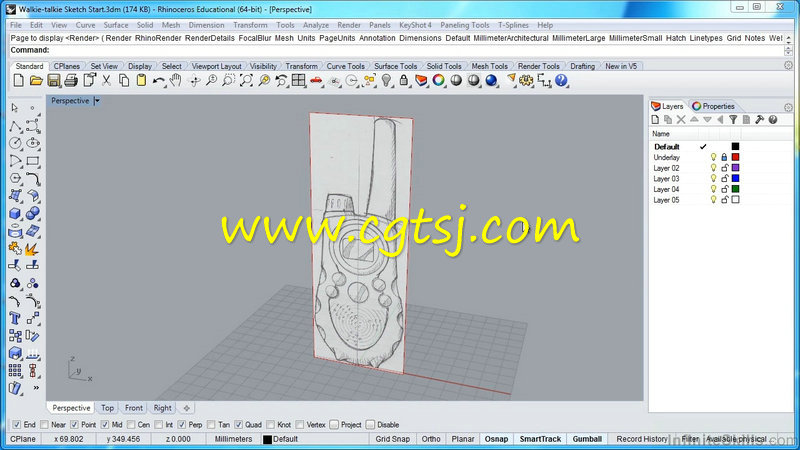Save the file with the floppy disk icon
This screenshot has height=450, width=800.
pyautogui.click(x=54, y=81)
